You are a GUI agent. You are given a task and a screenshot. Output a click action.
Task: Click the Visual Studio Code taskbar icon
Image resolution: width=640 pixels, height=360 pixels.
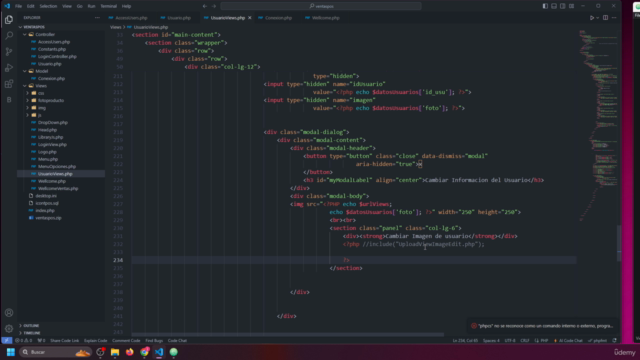click(x=159, y=352)
